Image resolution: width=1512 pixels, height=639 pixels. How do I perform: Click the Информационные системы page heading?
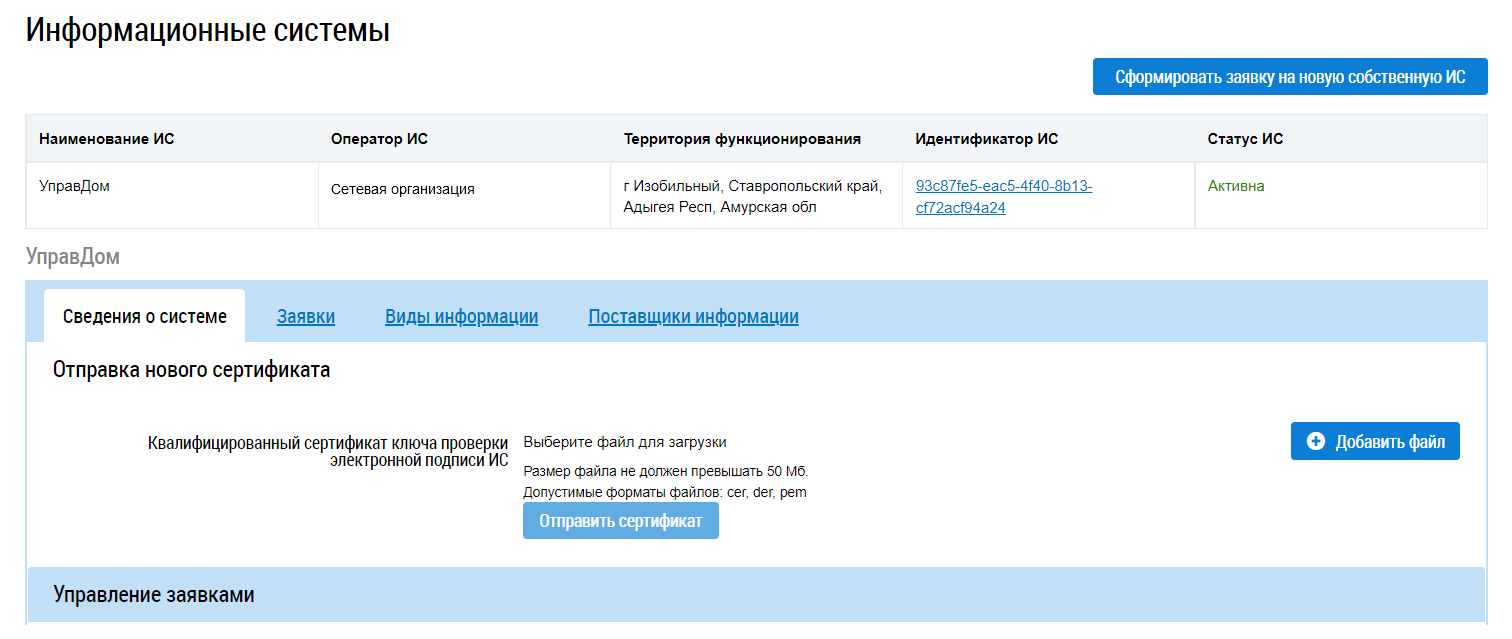[x=208, y=30]
